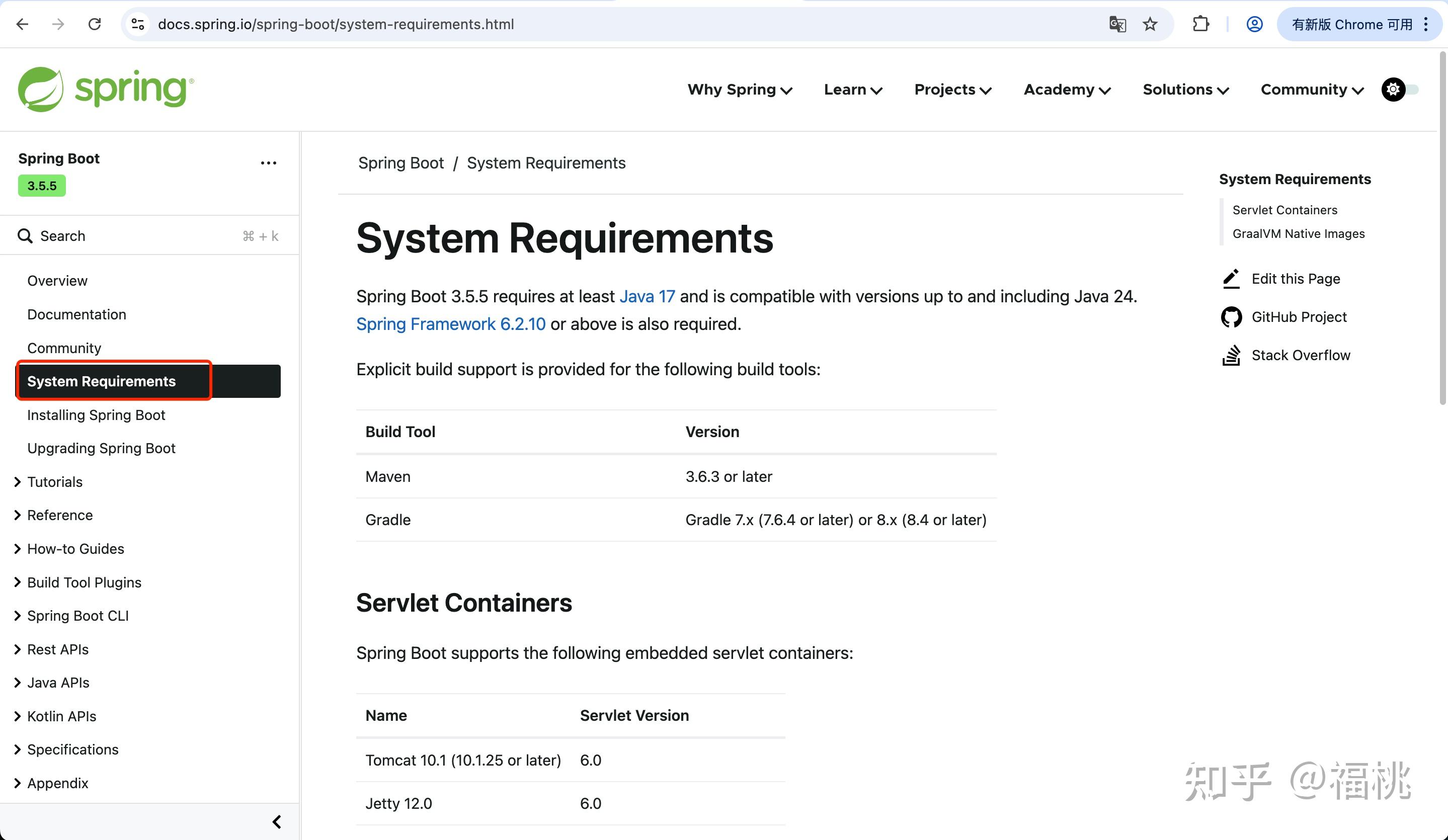Open the GitHub Project link
Screen dimensions: 1448x840
tap(1299, 317)
